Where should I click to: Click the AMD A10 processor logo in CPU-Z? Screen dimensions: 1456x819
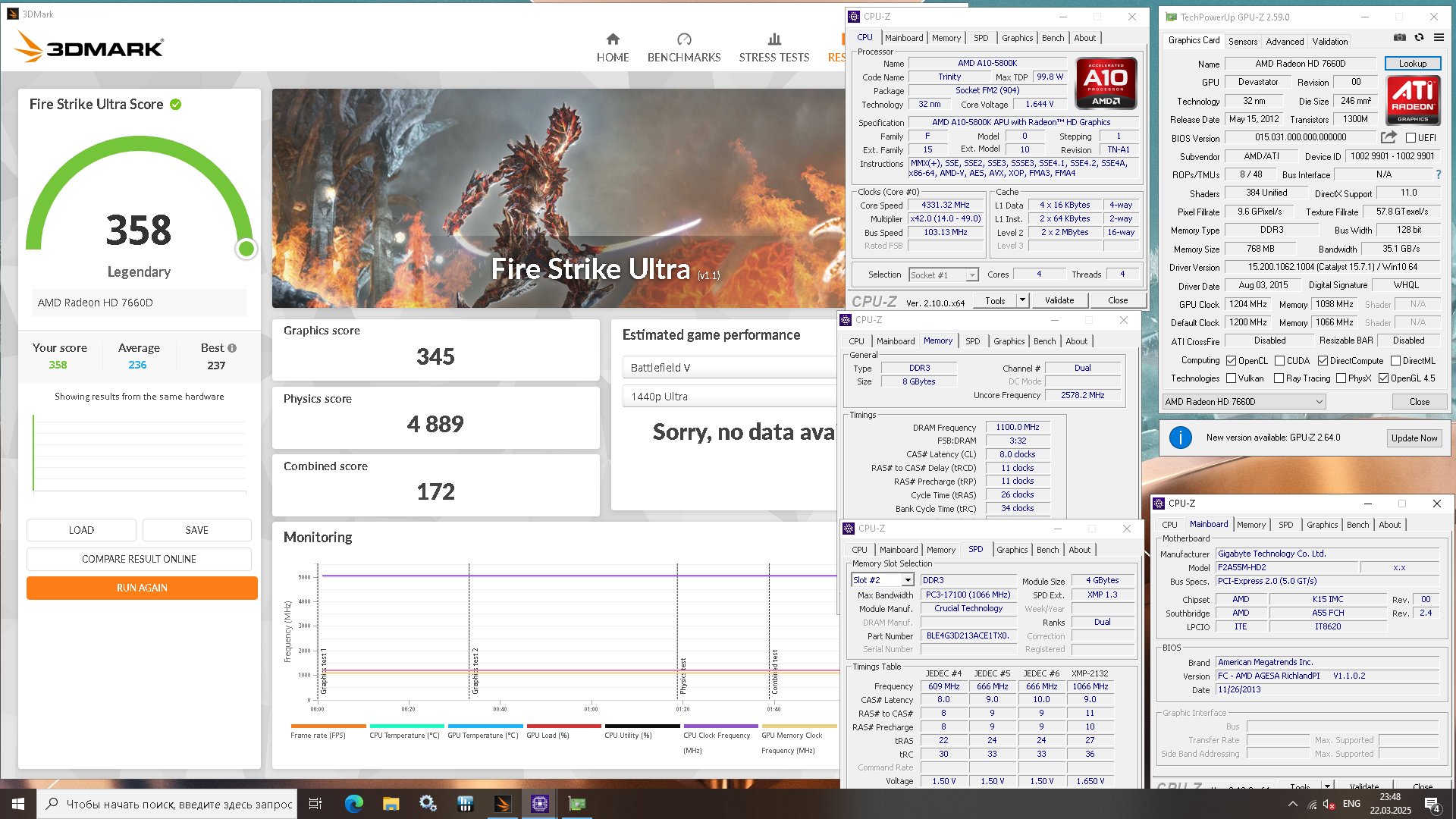coord(1106,83)
